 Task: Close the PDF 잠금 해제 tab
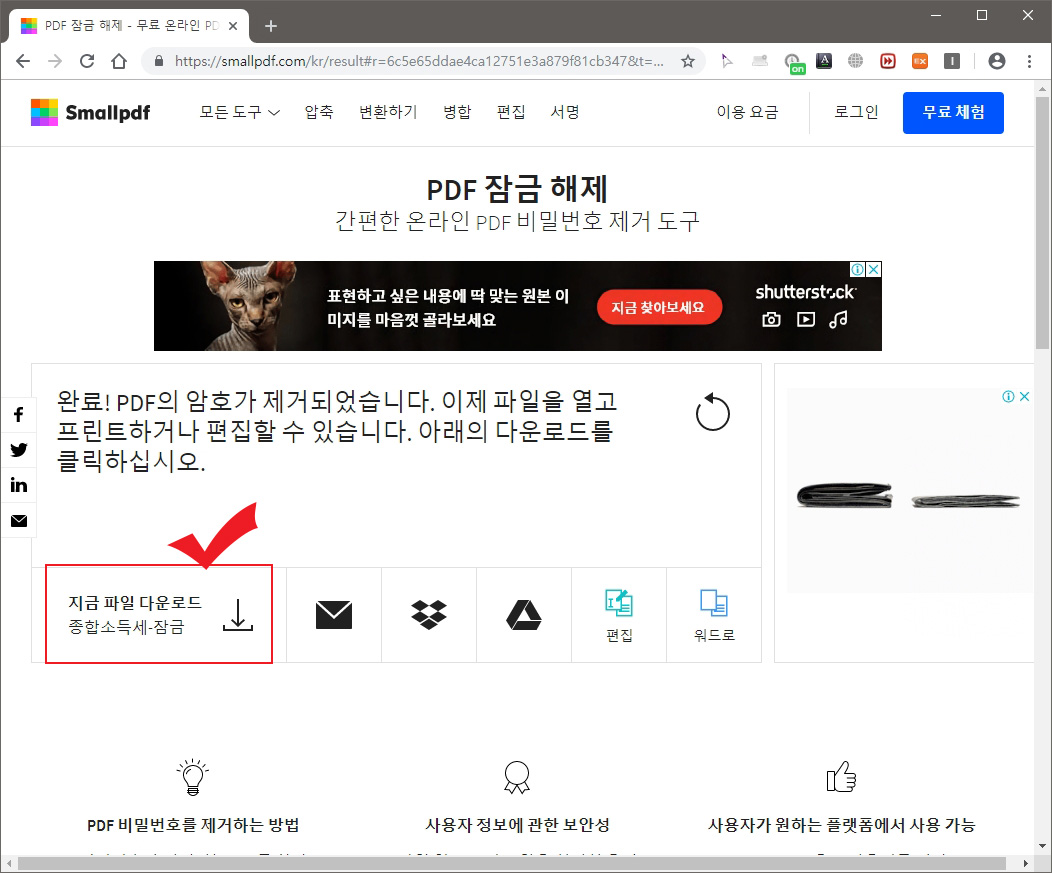pyautogui.click(x=233, y=26)
